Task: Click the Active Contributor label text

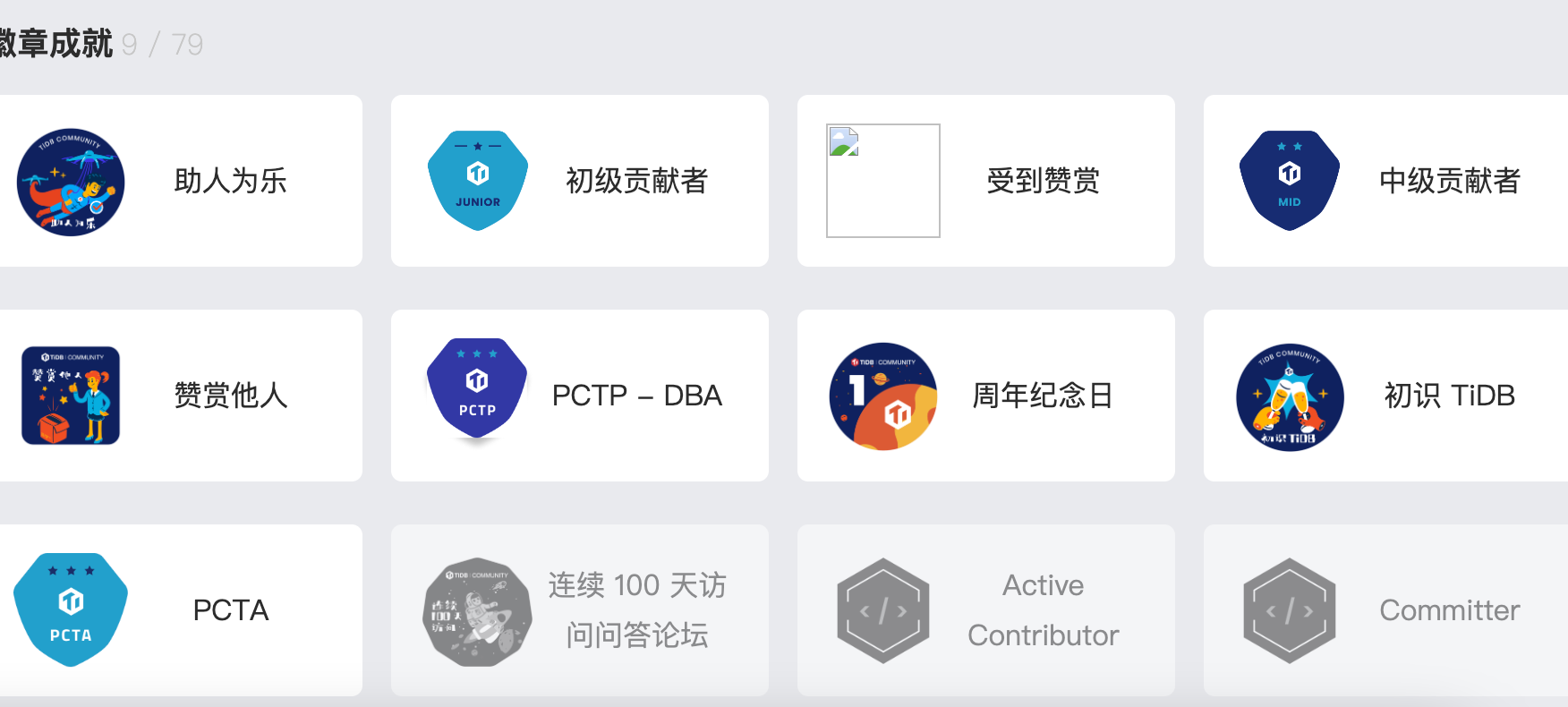Action: point(1043,610)
